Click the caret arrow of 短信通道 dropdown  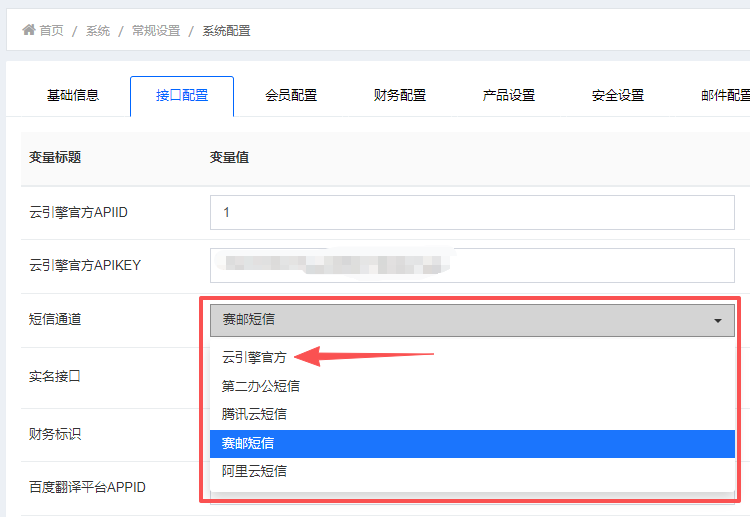(x=718, y=321)
